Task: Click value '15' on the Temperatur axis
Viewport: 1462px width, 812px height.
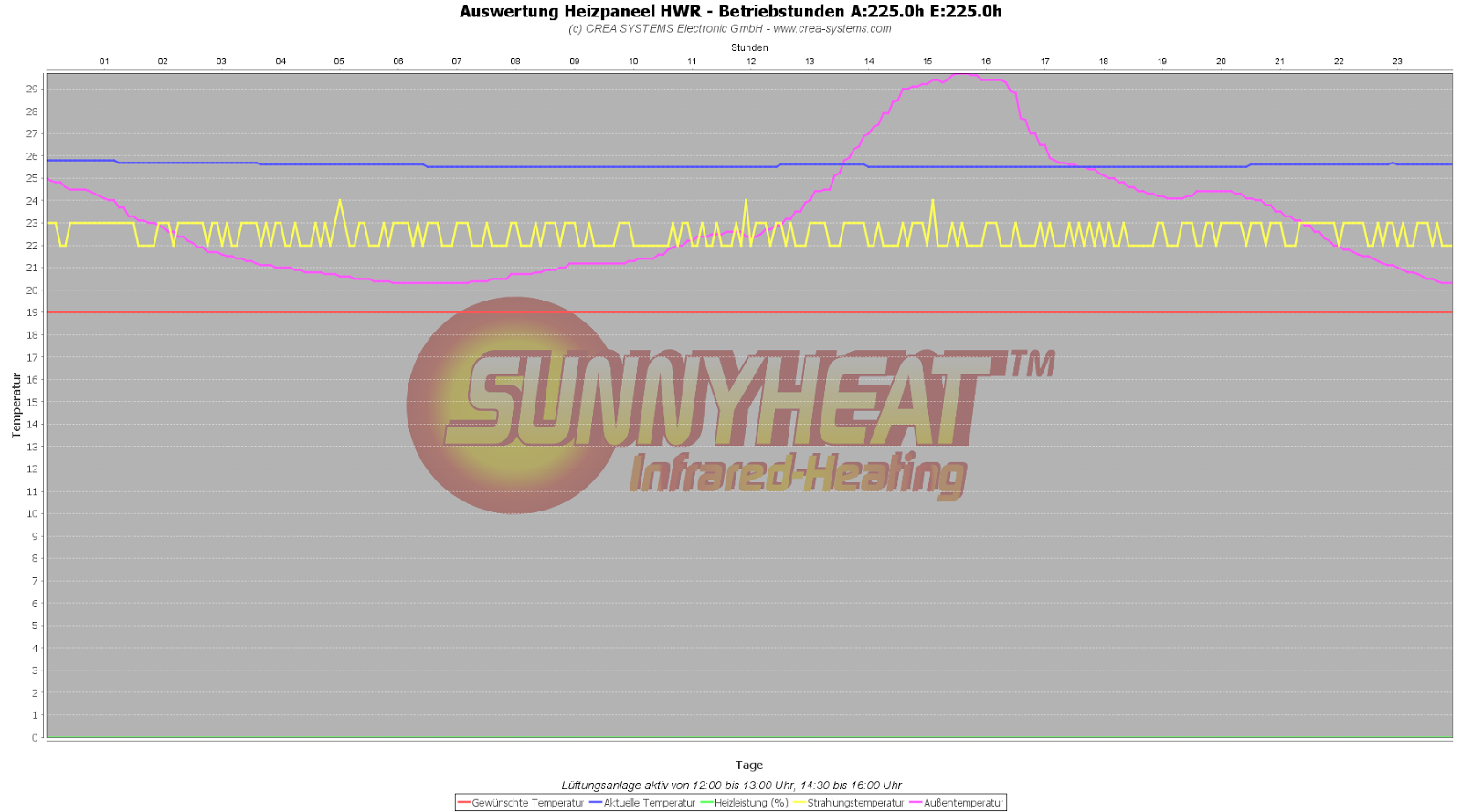Action: (32, 402)
